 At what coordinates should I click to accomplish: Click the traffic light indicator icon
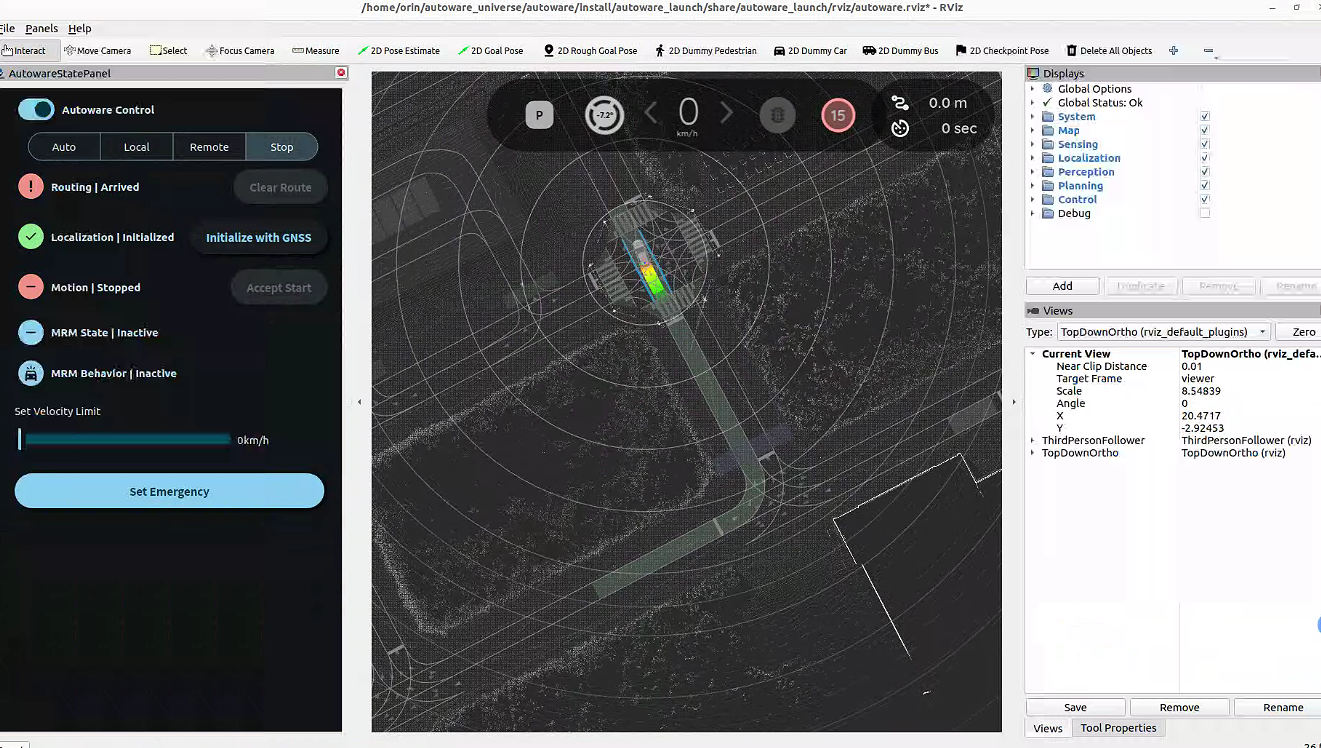pyautogui.click(x=777, y=115)
